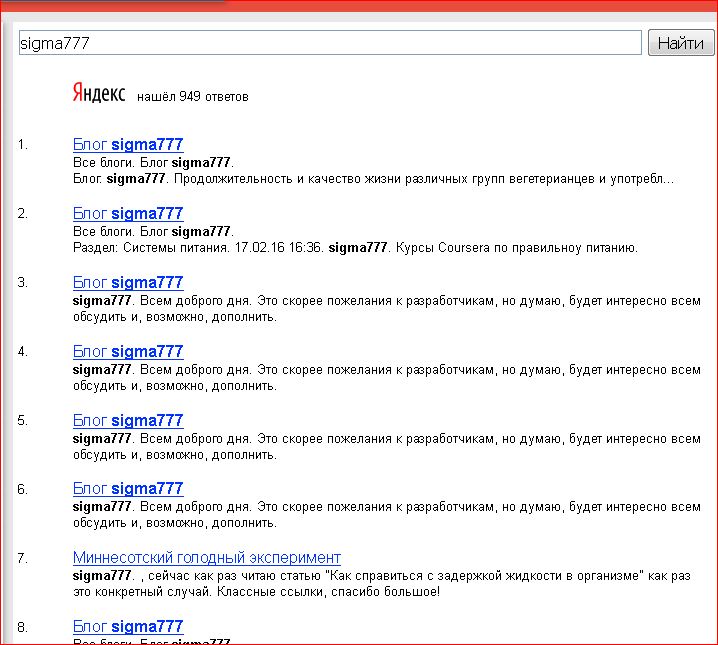Click result number 1 in the list
The image size is (718, 645).
point(23,145)
